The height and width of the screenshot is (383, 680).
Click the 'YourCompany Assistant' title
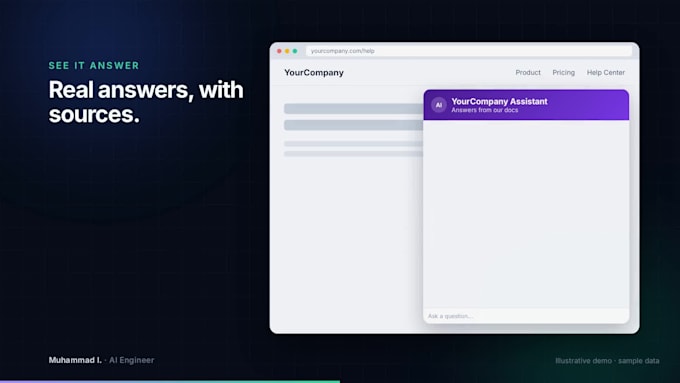tap(499, 101)
